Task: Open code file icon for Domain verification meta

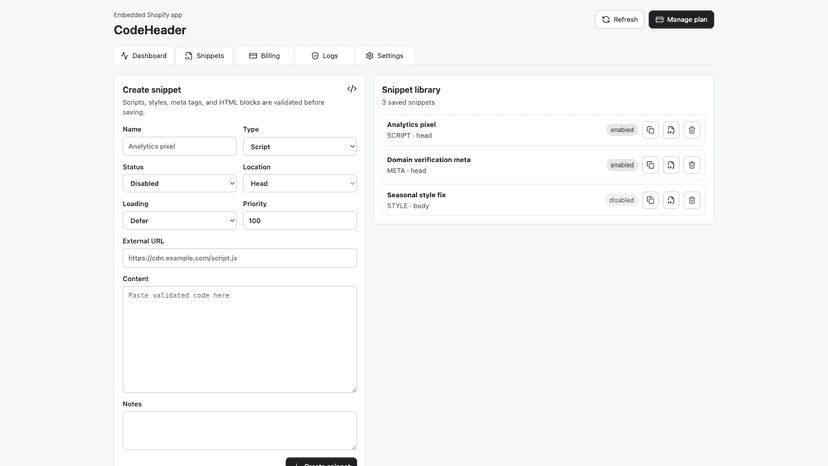Action: point(671,165)
